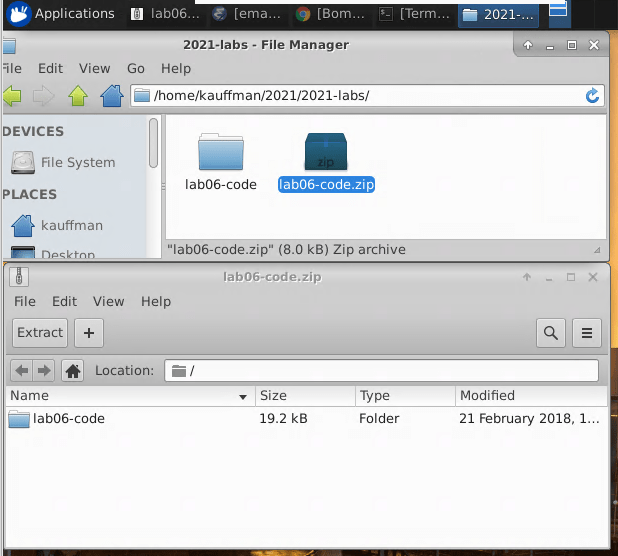Go to parent folder with up arrow
This screenshot has width=618, height=556.
(x=78, y=96)
